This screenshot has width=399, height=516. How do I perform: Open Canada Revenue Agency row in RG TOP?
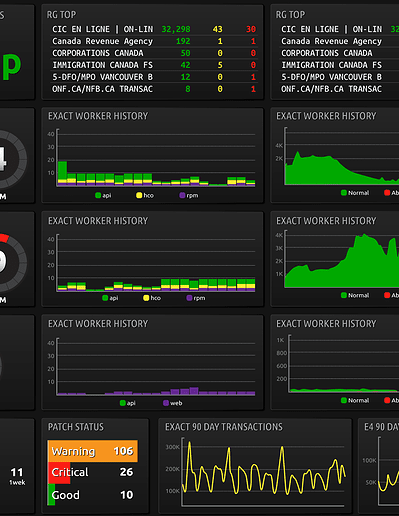tap(154, 41)
